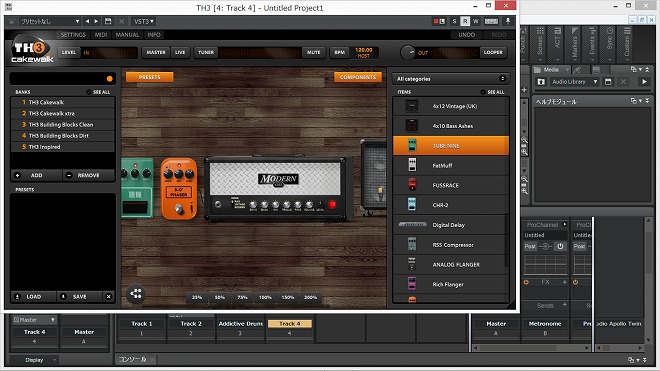Open the VST3 dropdown menu
The width and height of the screenshot is (660, 371).
[x=144, y=21]
